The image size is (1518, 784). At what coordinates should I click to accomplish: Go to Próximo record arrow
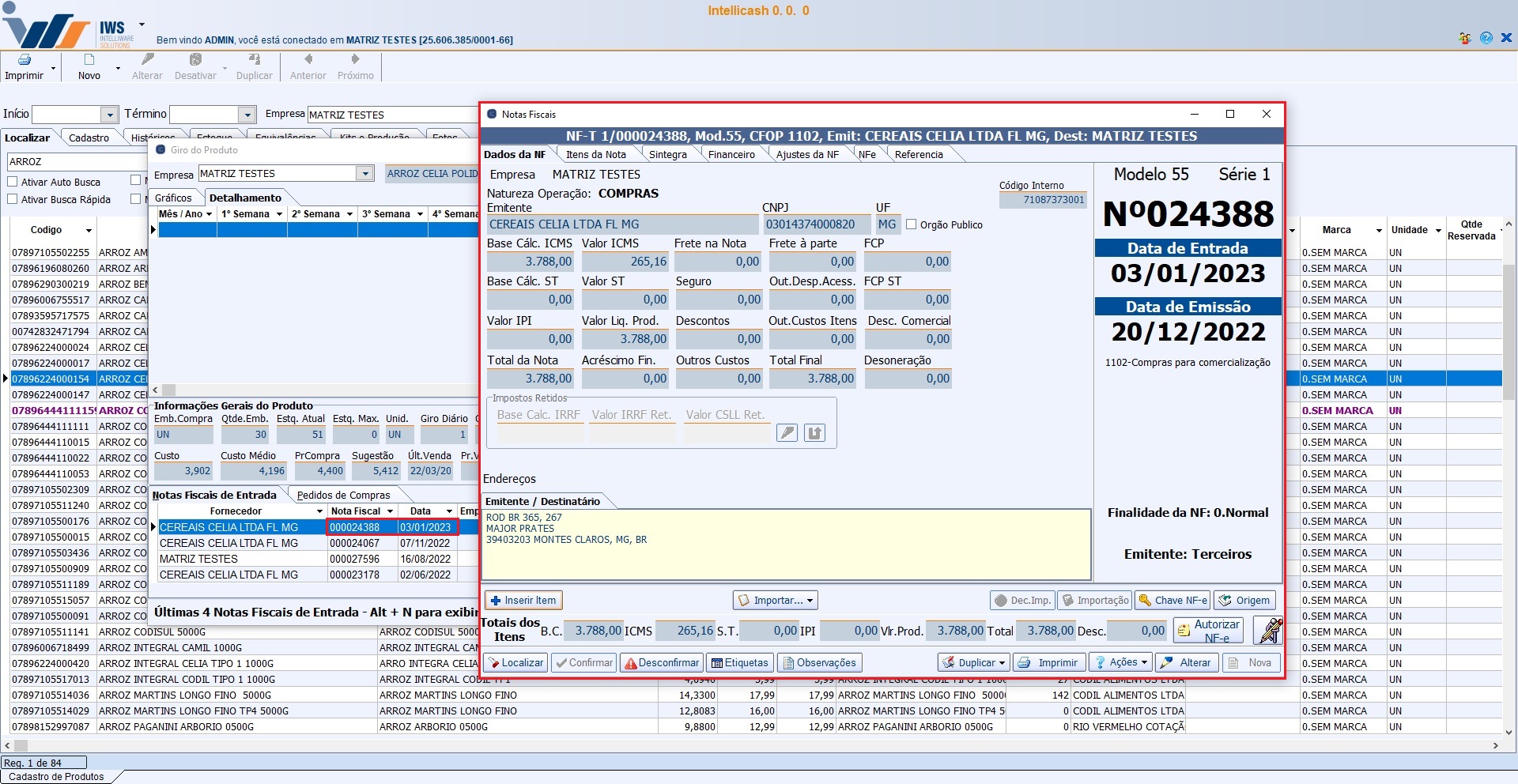[356, 59]
